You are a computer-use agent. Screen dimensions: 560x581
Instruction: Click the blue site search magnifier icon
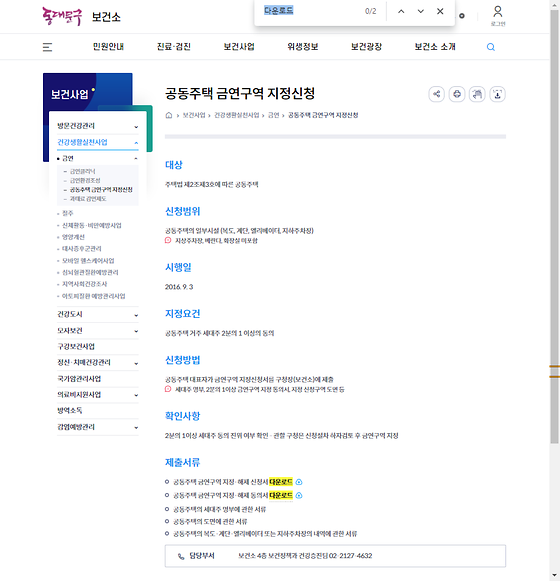tap(491, 47)
